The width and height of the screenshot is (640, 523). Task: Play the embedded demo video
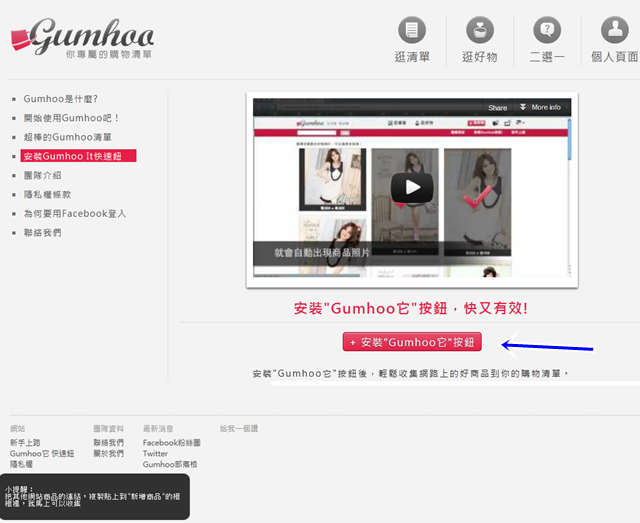tap(412, 188)
